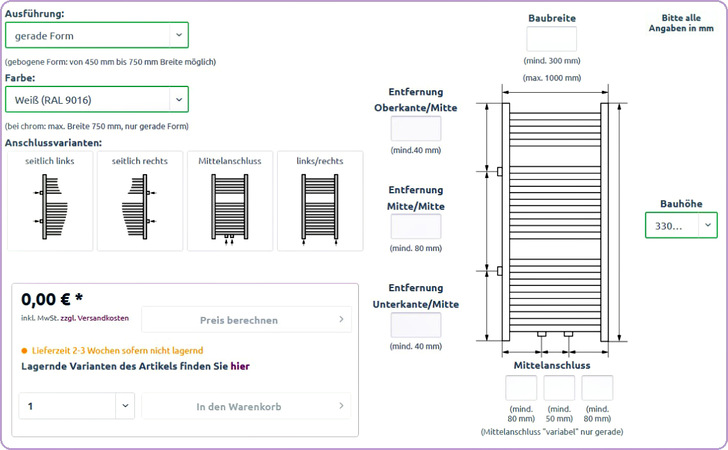Screen dimensions: 728x450
Task: Focus the 'Entfernung Unterkante/Mitte' input field
Action: 415,325
